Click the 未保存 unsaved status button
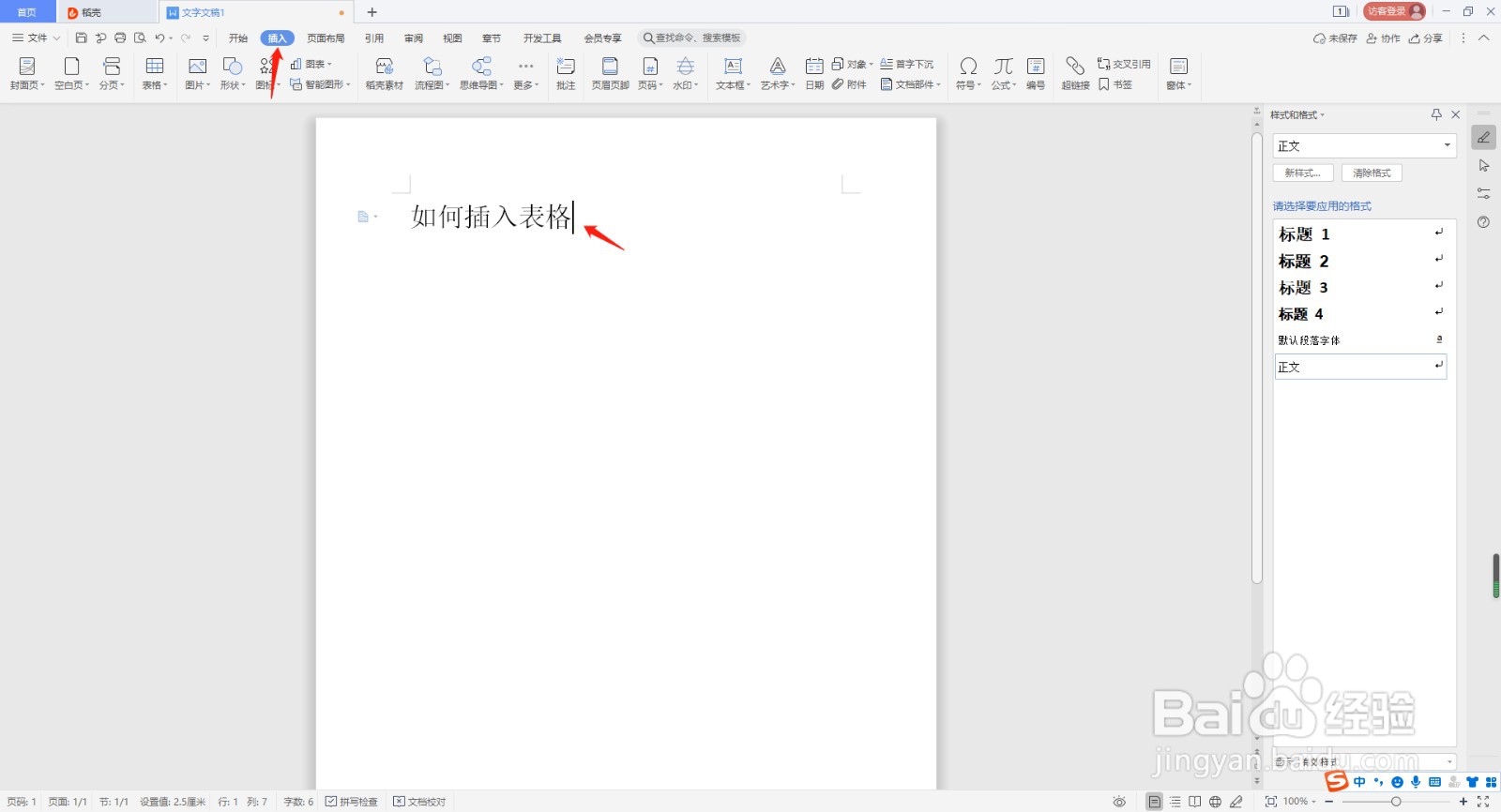The width and height of the screenshot is (1501, 812). tap(1335, 38)
